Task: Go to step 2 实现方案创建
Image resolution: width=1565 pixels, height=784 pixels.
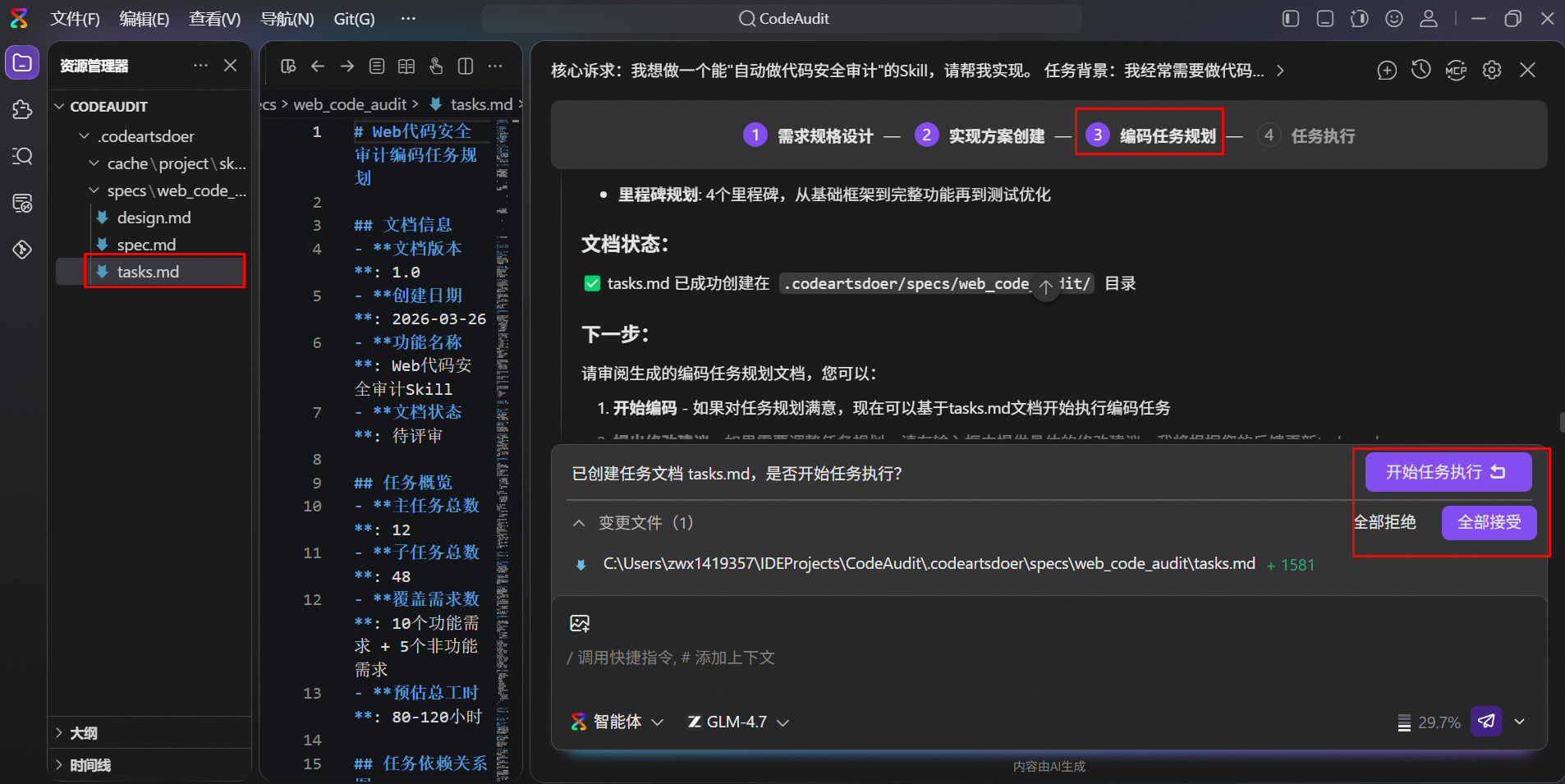Action: tap(980, 135)
